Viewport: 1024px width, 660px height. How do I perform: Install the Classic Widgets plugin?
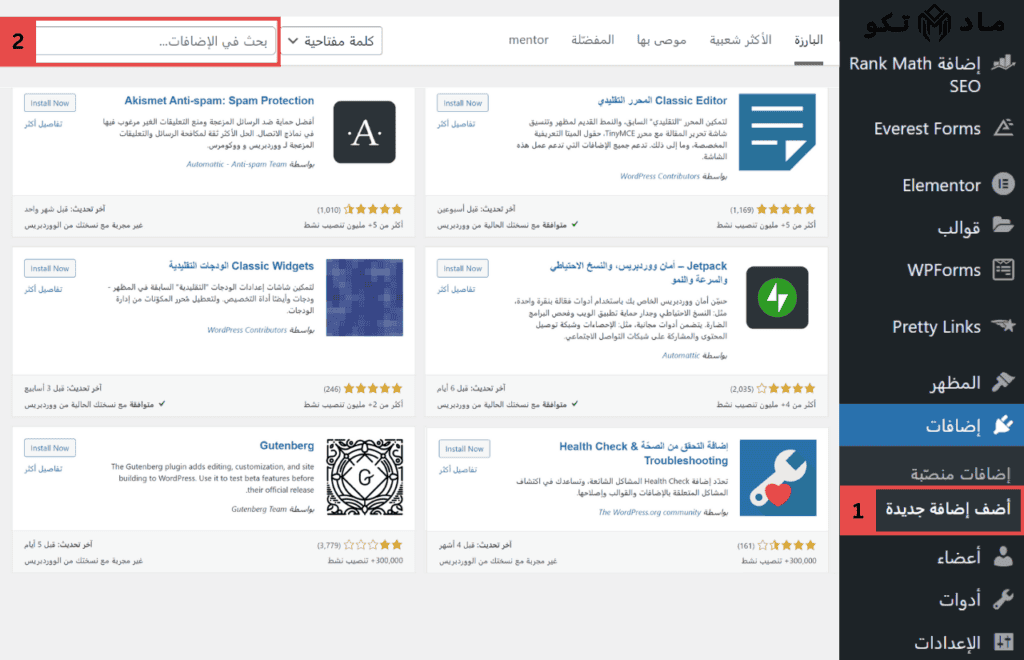click(x=50, y=268)
